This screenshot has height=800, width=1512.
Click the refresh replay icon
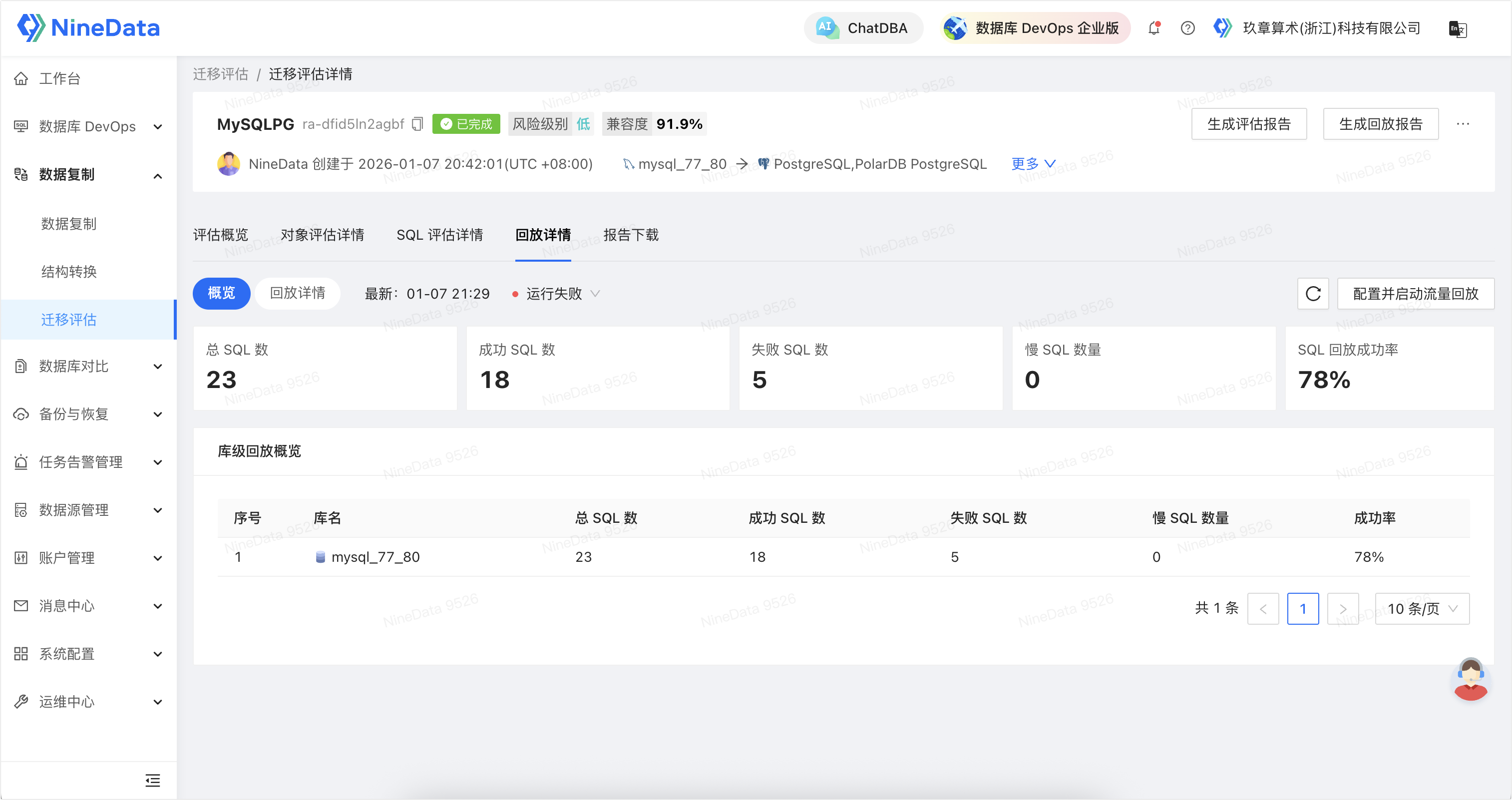coord(1313,294)
